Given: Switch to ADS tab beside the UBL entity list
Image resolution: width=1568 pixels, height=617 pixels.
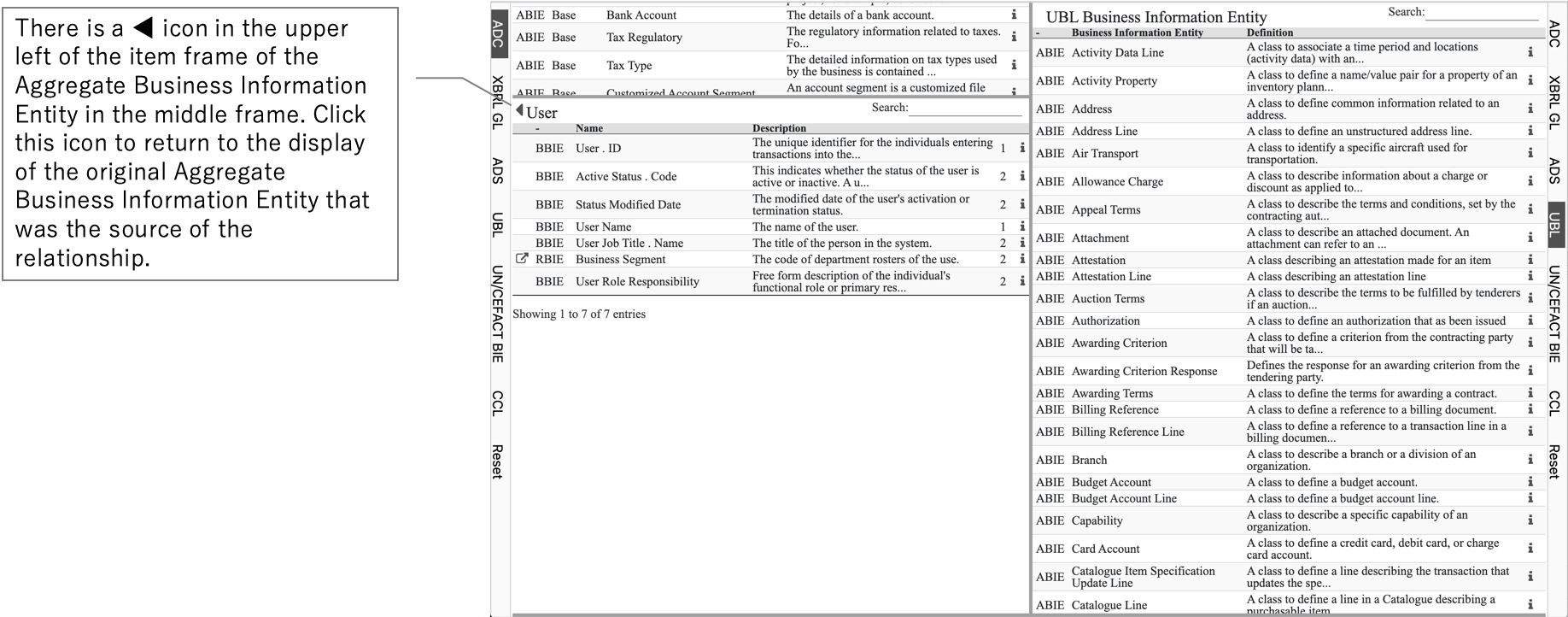Looking at the screenshot, I should click(1554, 171).
